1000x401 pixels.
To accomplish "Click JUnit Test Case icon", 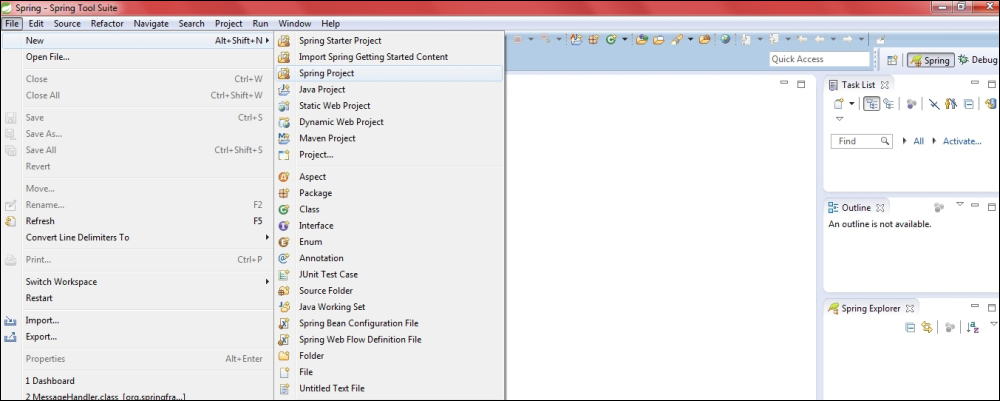I will [x=284, y=274].
